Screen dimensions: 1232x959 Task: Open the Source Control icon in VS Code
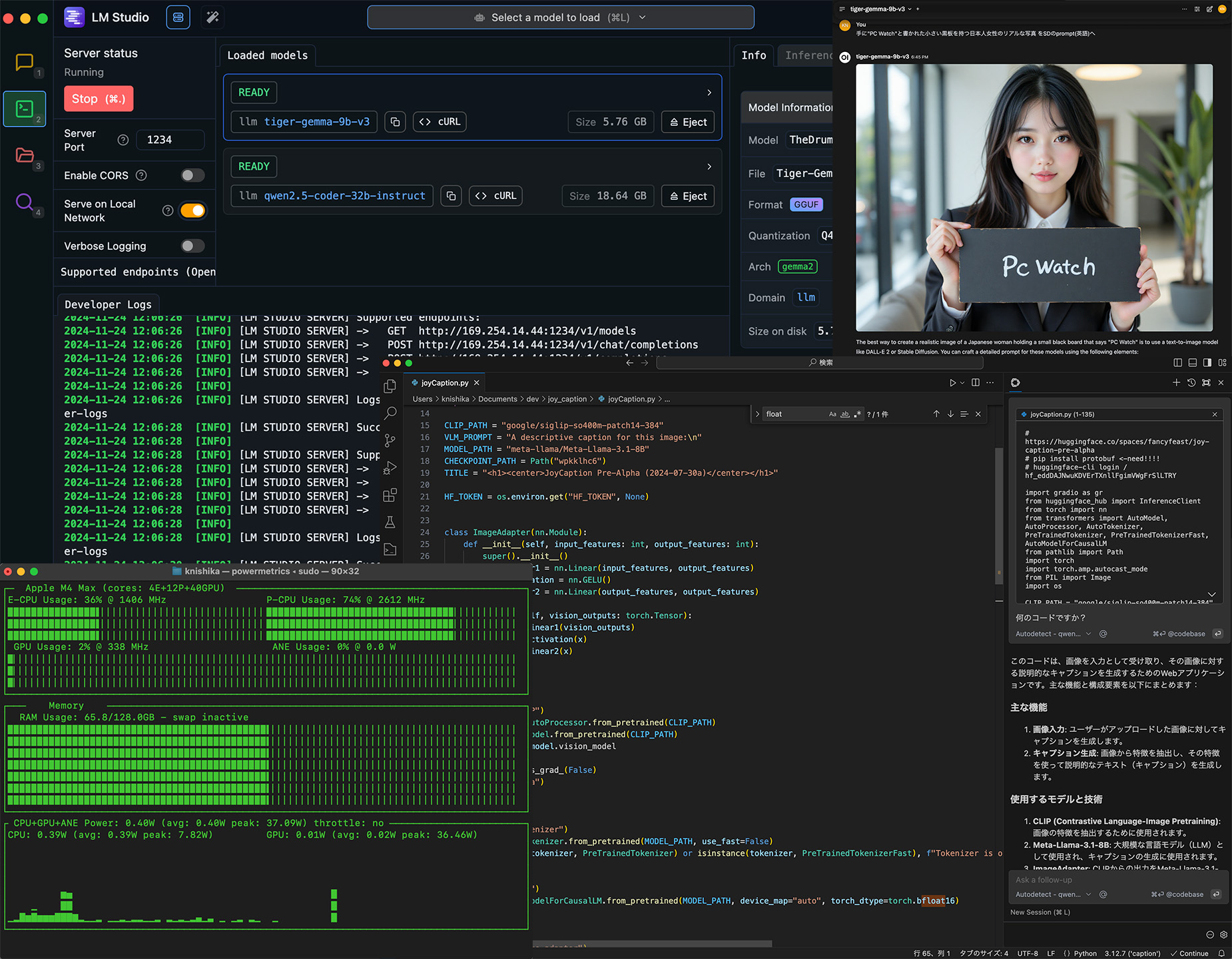390,440
